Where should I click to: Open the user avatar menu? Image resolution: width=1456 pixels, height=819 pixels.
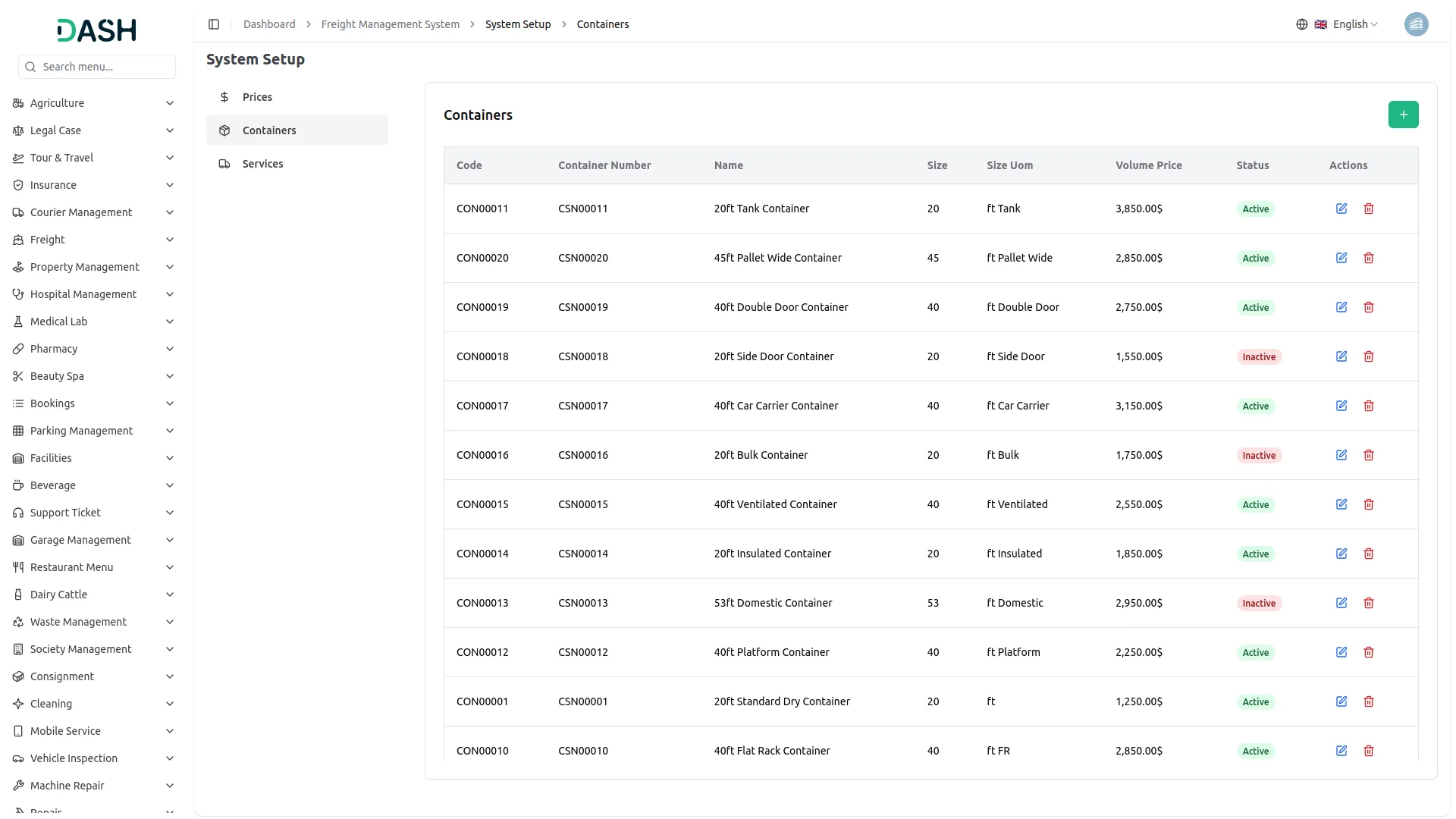coord(1417,24)
